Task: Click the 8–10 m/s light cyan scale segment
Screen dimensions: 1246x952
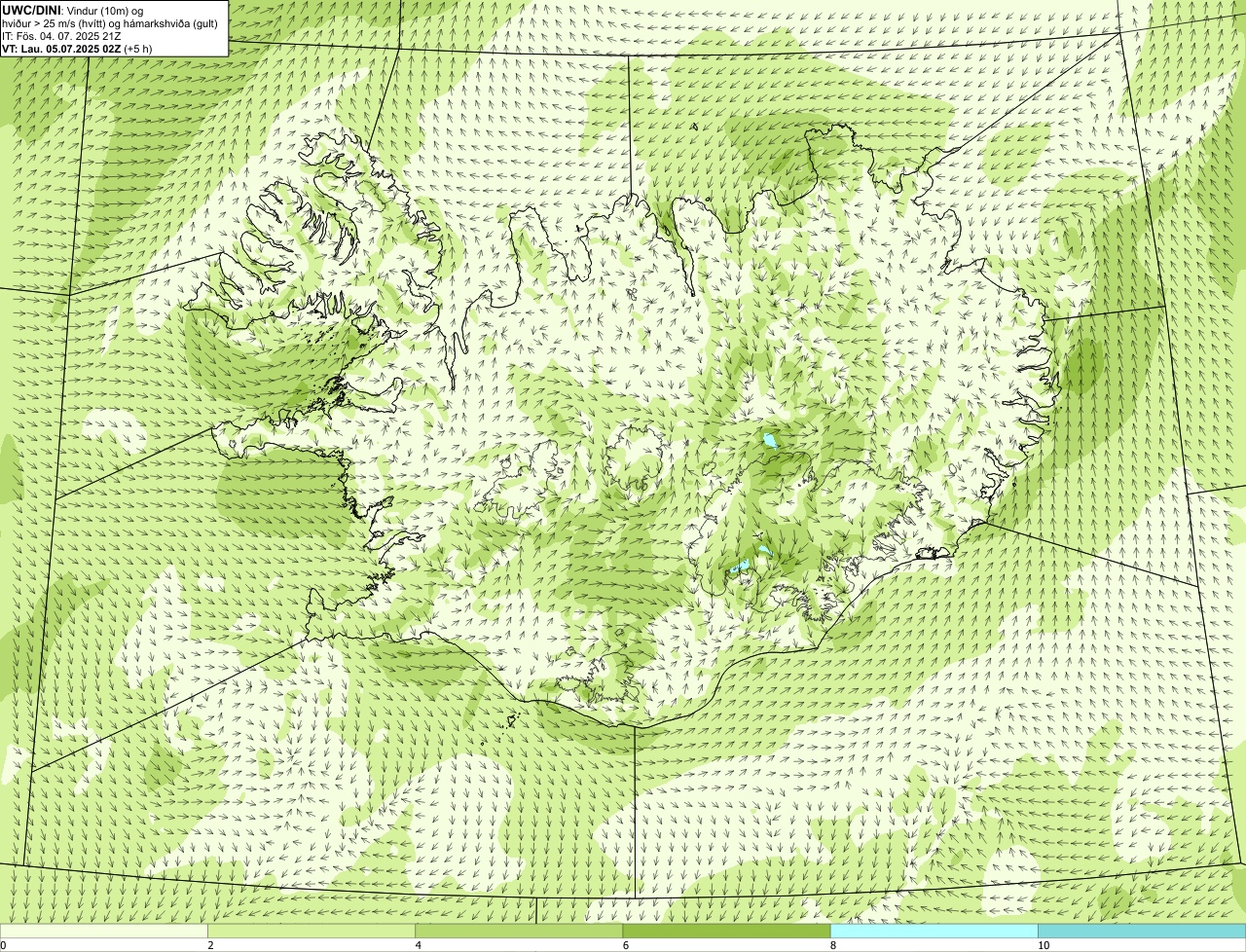Action: 934,932
